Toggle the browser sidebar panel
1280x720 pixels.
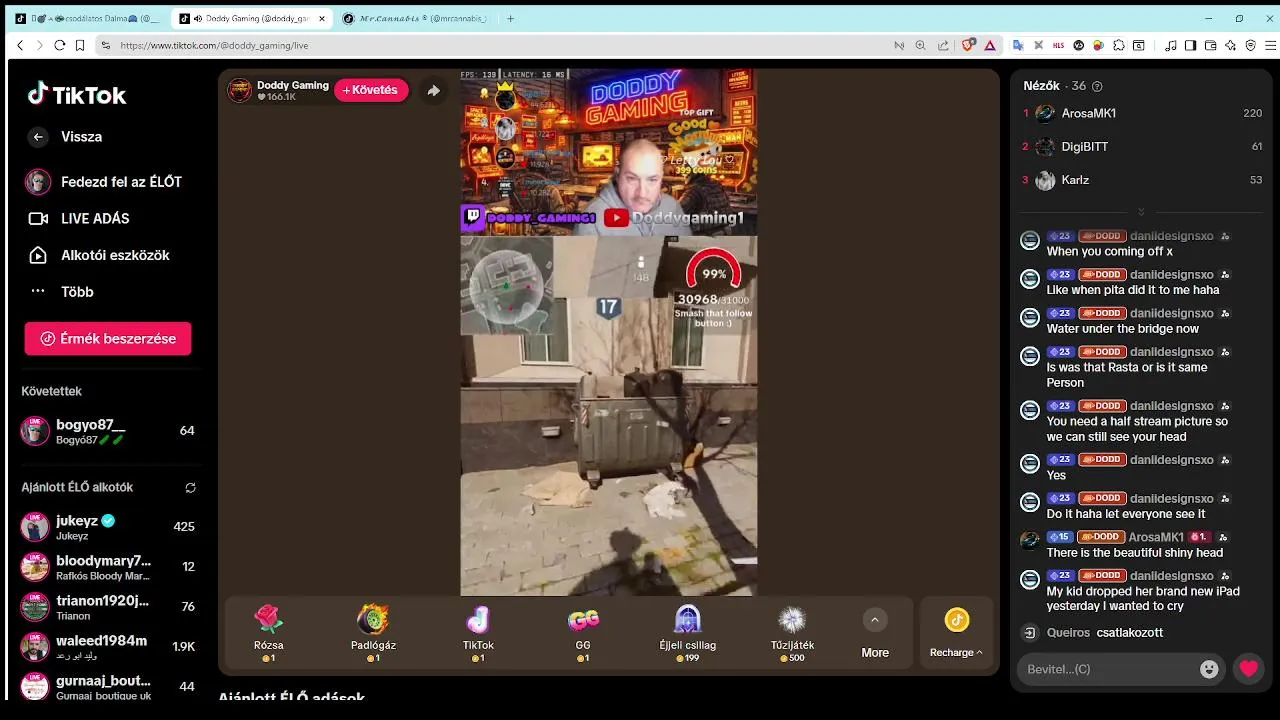[1190, 45]
